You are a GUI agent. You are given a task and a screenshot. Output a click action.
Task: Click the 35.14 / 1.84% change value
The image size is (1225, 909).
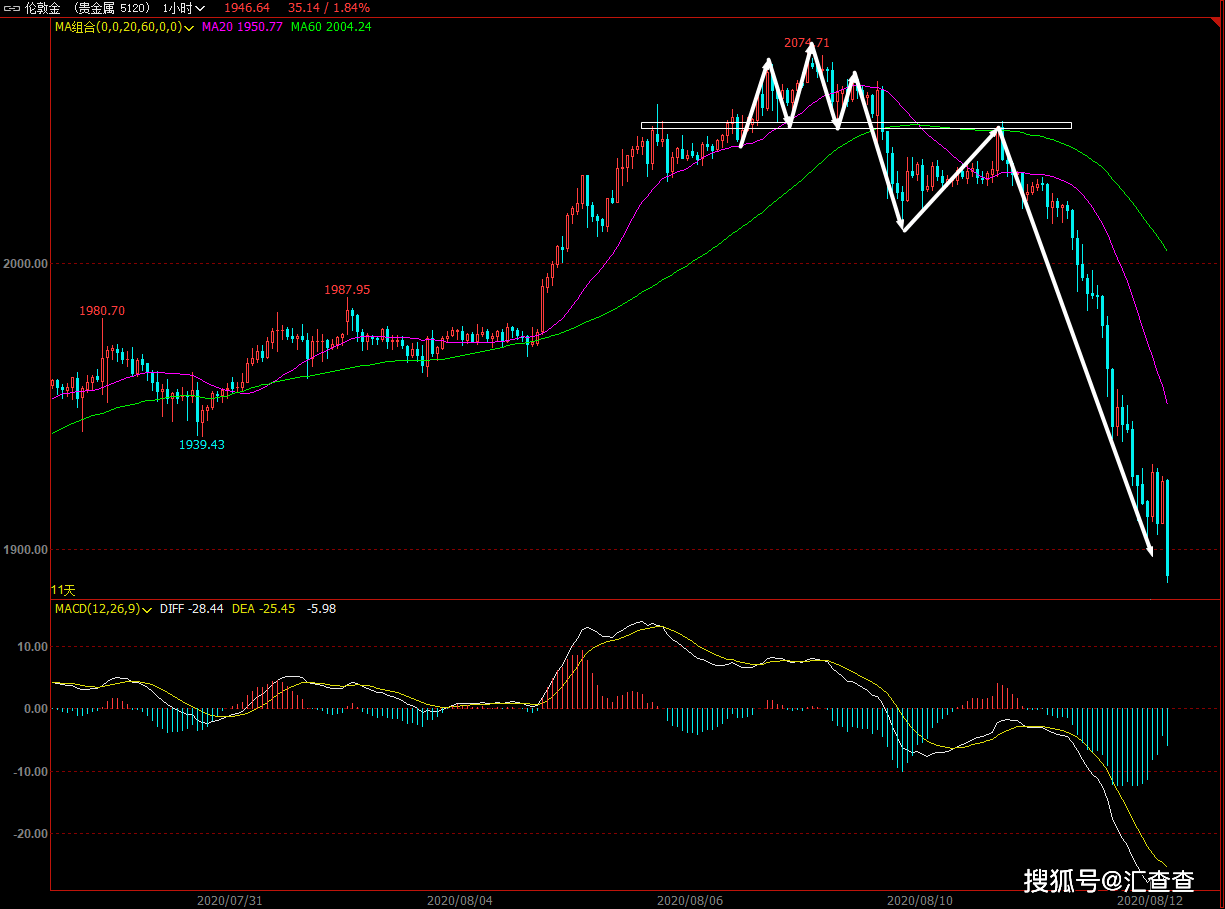click(328, 8)
